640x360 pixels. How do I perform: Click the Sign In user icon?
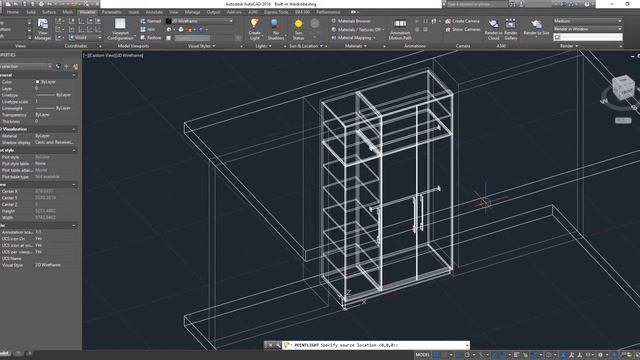(521, 4)
